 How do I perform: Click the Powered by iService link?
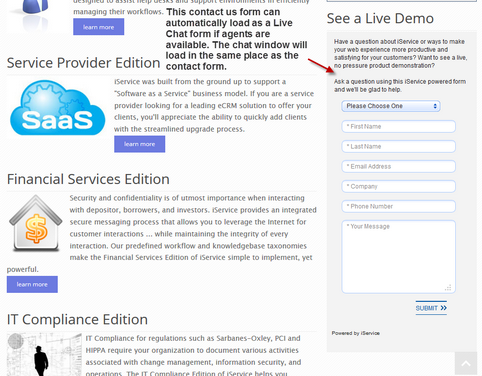(356, 333)
